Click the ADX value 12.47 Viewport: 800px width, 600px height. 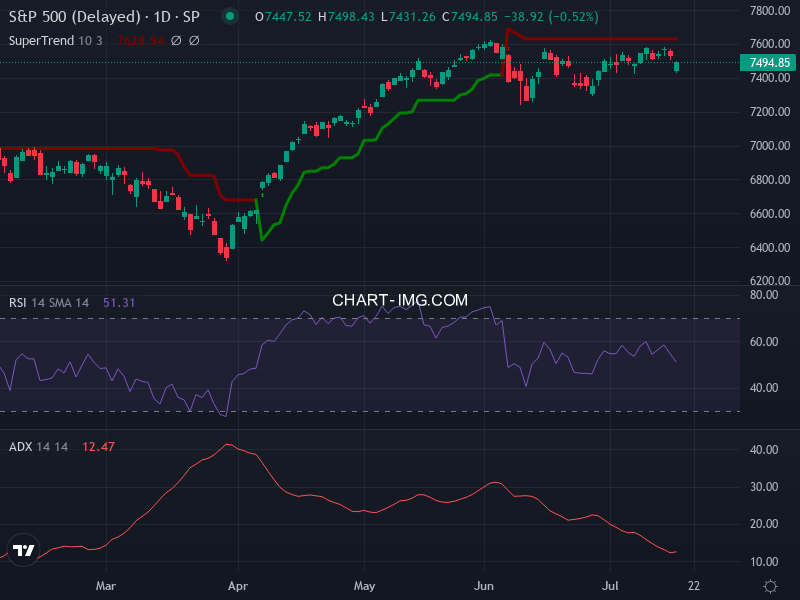(98, 446)
